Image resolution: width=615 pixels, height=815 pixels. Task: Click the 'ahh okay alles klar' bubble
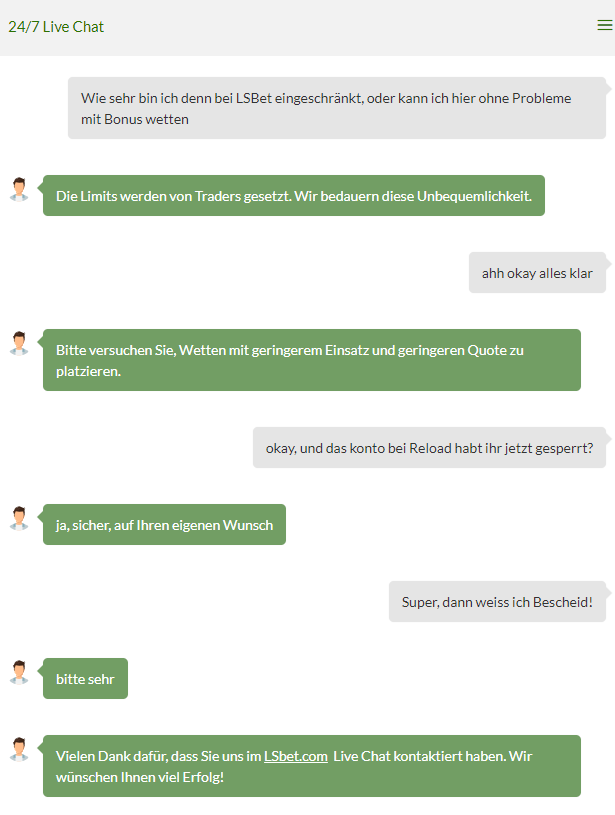(x=537, y=272)
